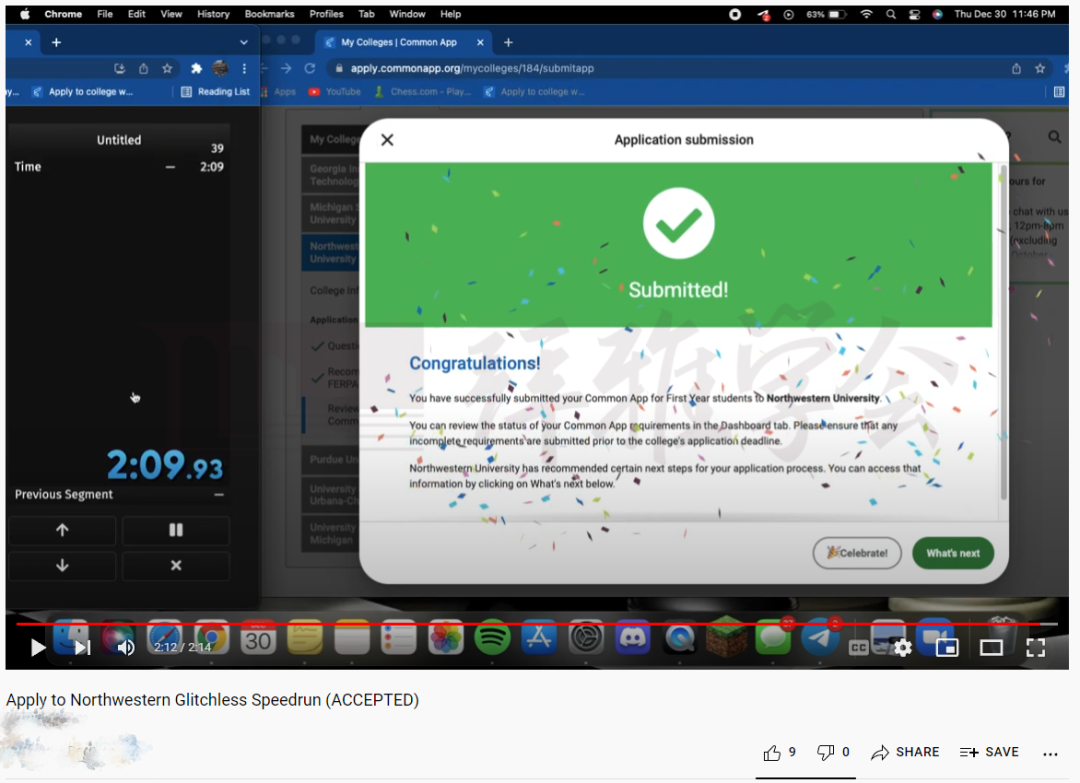1080x783 pixels.
Task: Launch Photos app from dock
Action: point(445,638)
